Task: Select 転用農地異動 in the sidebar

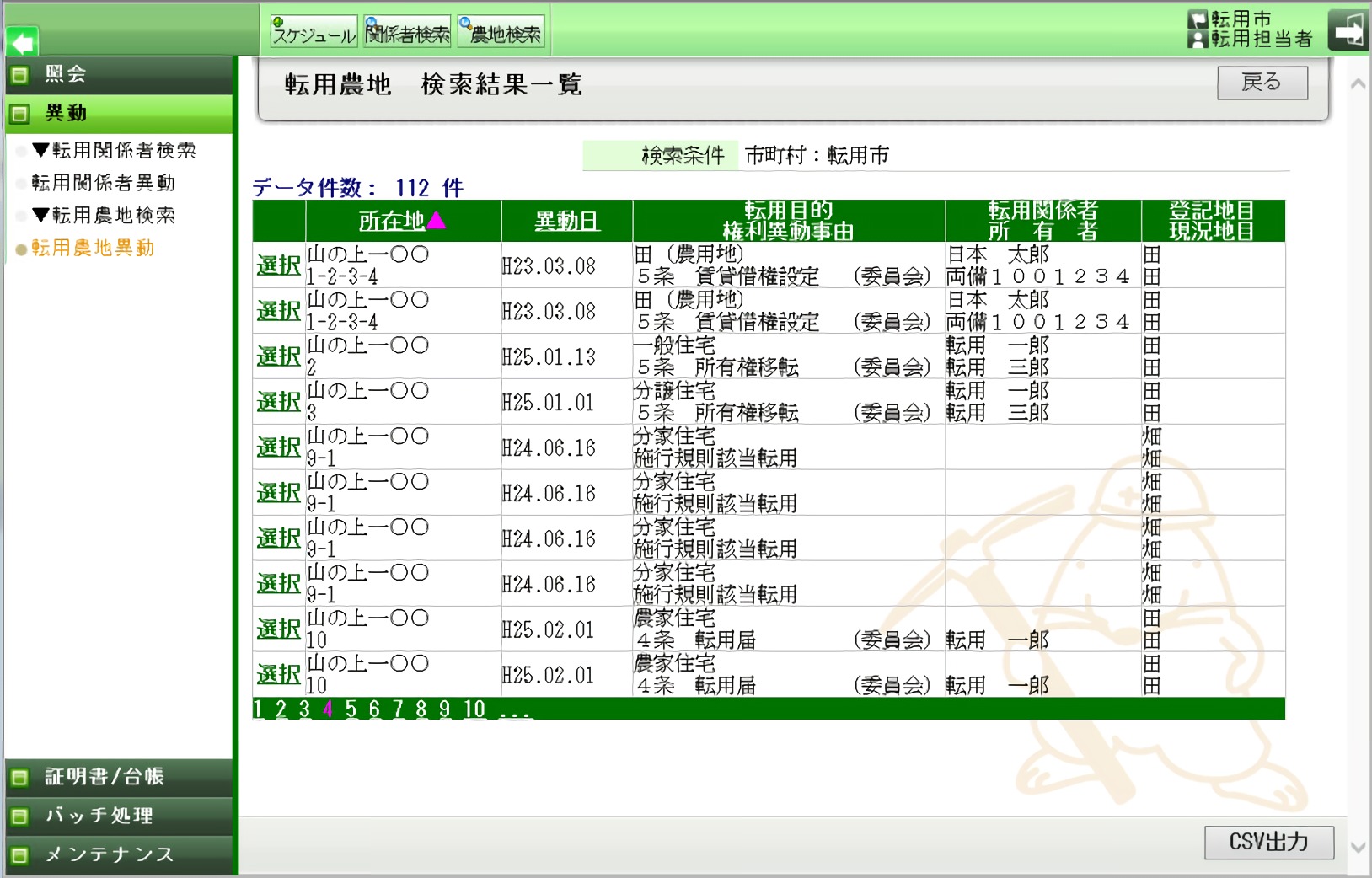Action: [x=93, y=248]
